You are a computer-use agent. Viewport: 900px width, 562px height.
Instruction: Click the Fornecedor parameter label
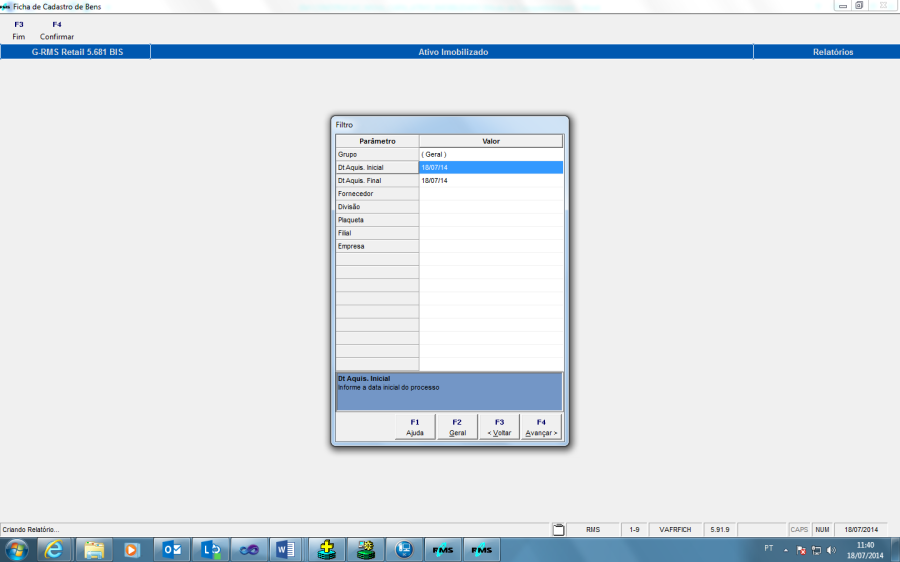377,194
